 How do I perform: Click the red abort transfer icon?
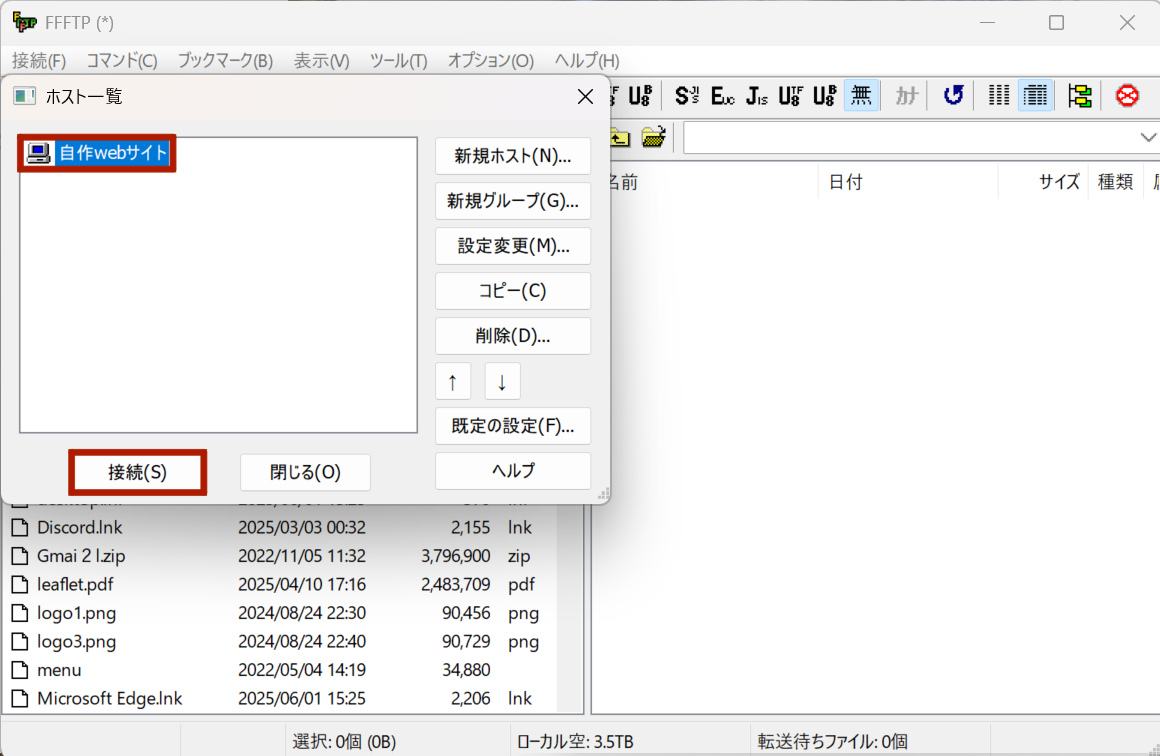point(1127,96)
